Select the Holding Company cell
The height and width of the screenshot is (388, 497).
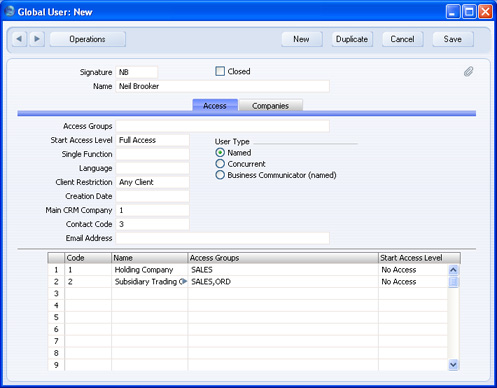150,270
